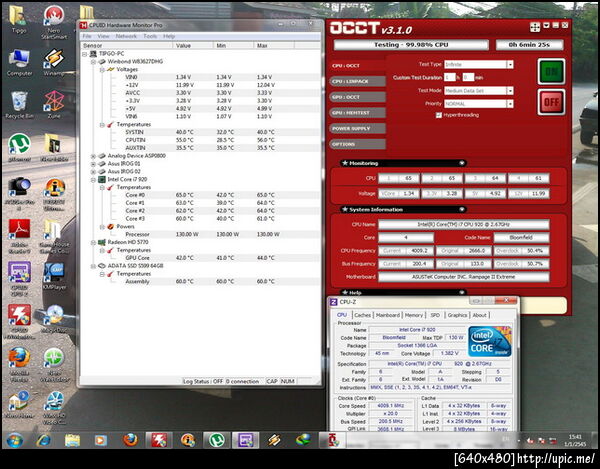Viewport: 600px width, 469px height.
Task: Select the GPU Core temperature row
Action: coord(201,258)
